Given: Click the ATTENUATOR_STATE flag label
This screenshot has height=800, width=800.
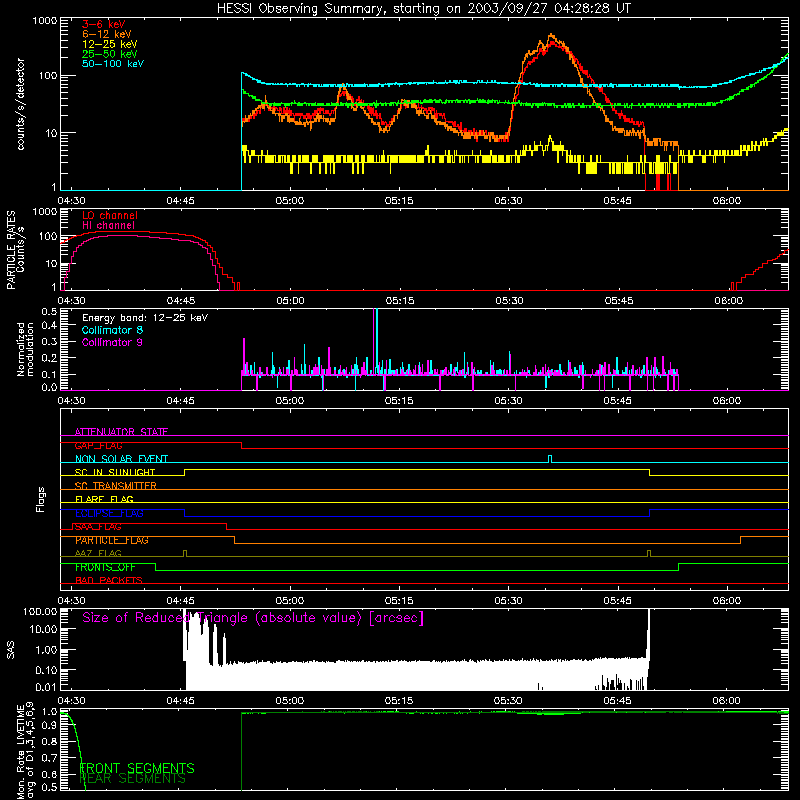Looking at the screenshot, I should 121,432.
